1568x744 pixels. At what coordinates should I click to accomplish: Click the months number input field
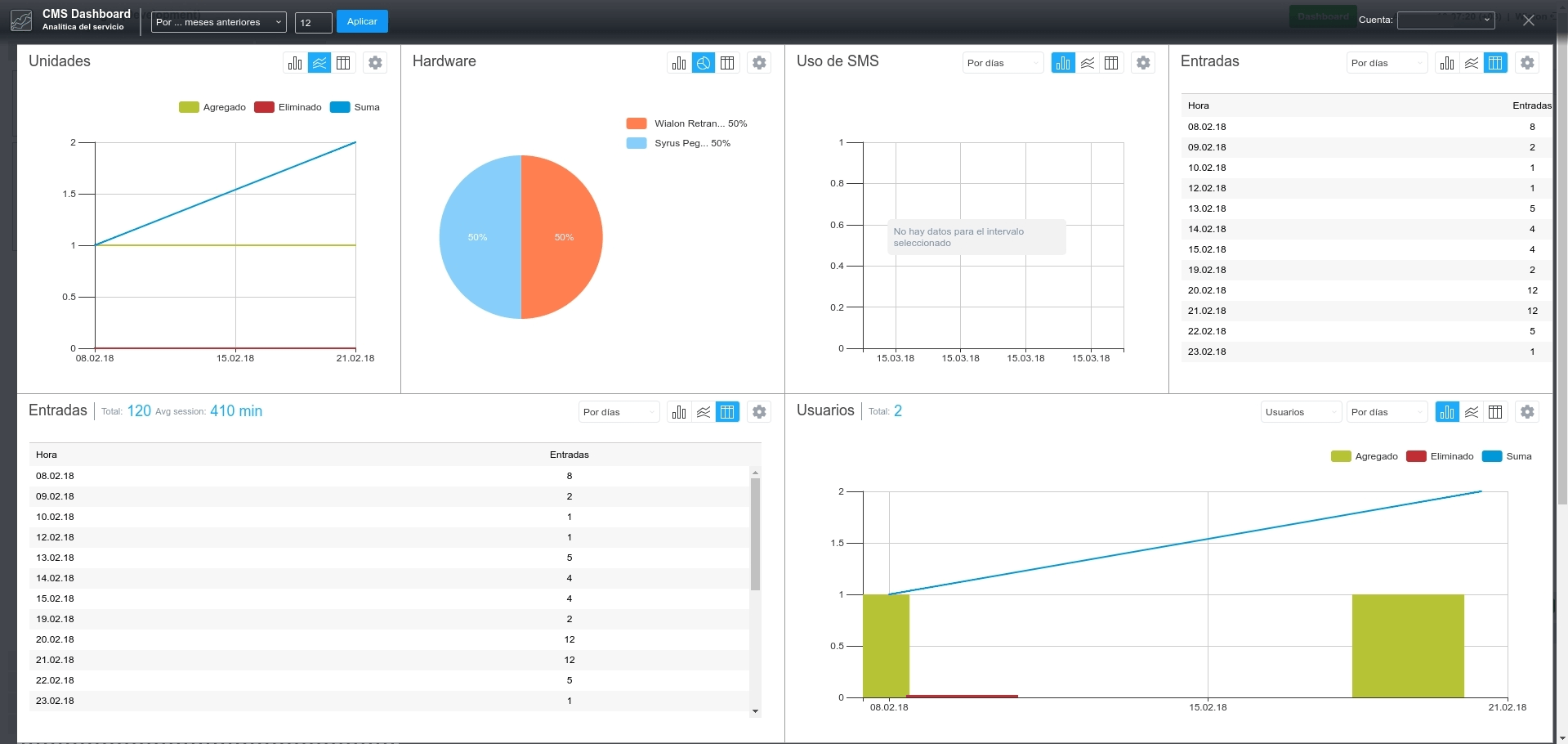(x=313, y=22)
